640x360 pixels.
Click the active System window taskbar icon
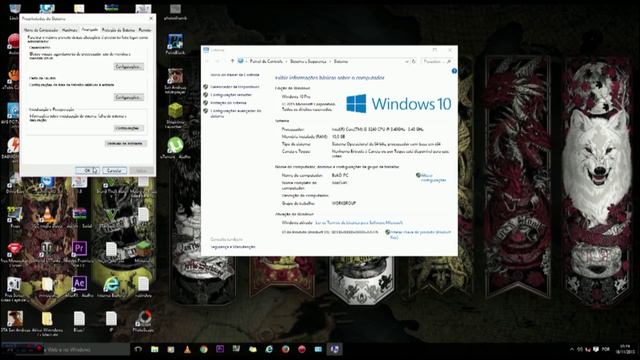click(x=334, y=349)
